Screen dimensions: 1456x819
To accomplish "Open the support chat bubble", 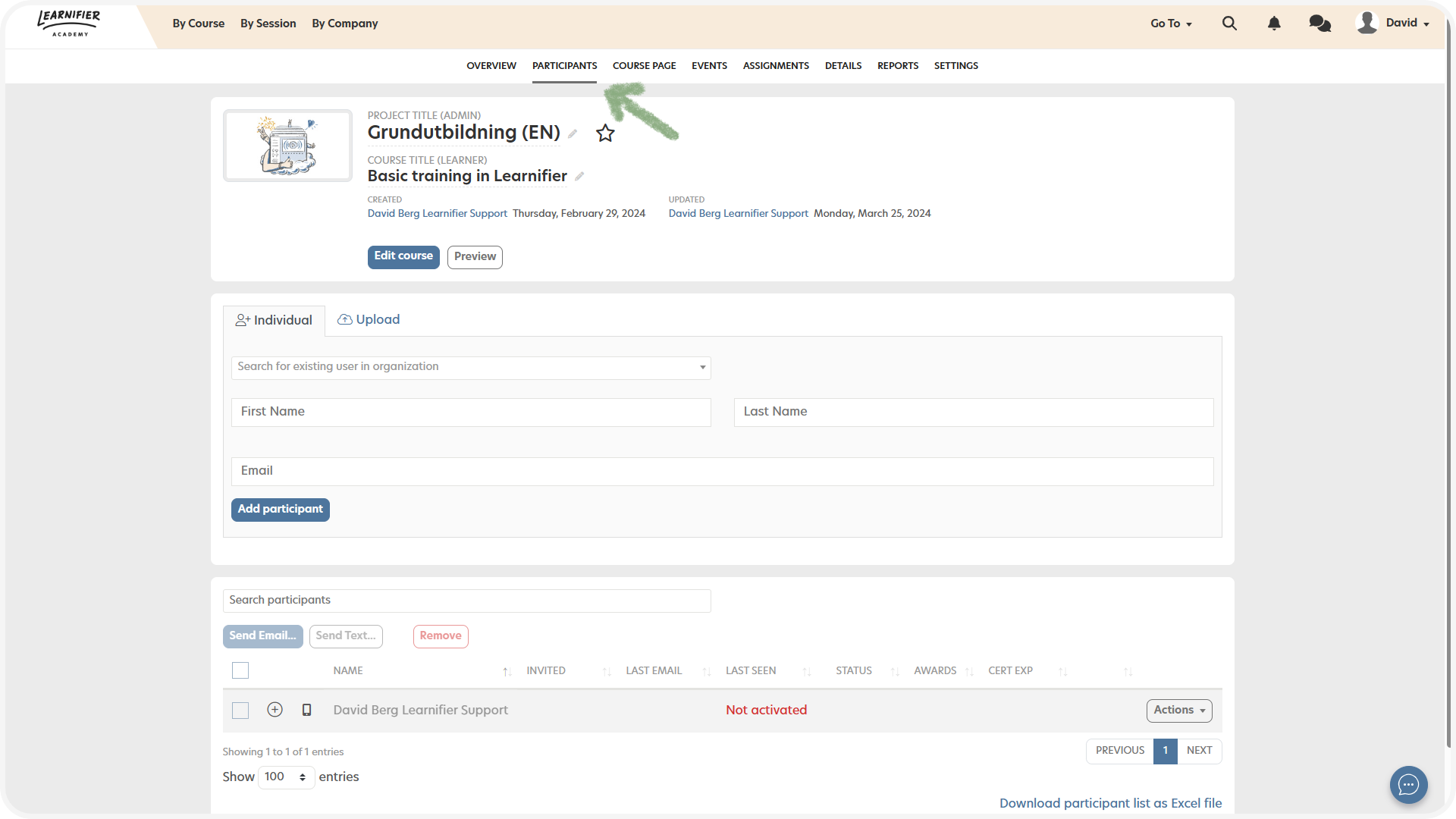I will point(1408,784).
